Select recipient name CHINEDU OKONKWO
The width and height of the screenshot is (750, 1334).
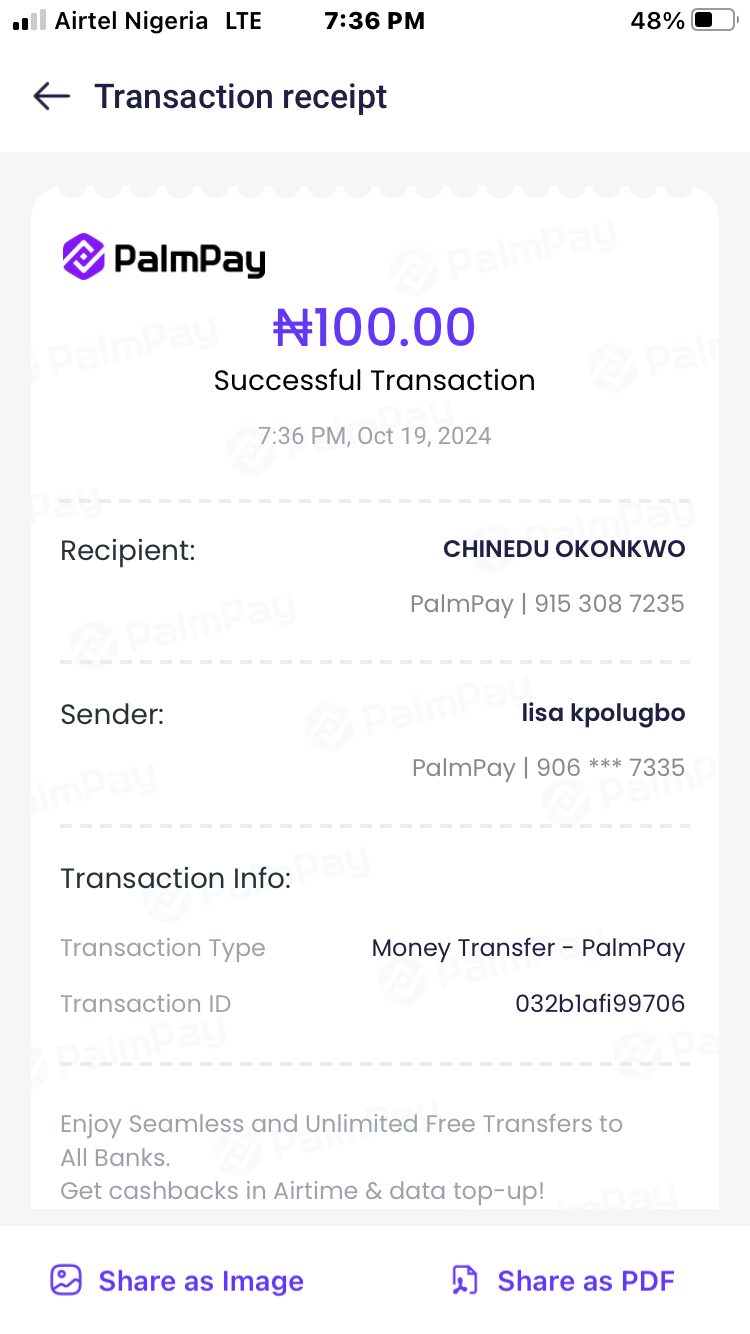click(x=564, y=549)
